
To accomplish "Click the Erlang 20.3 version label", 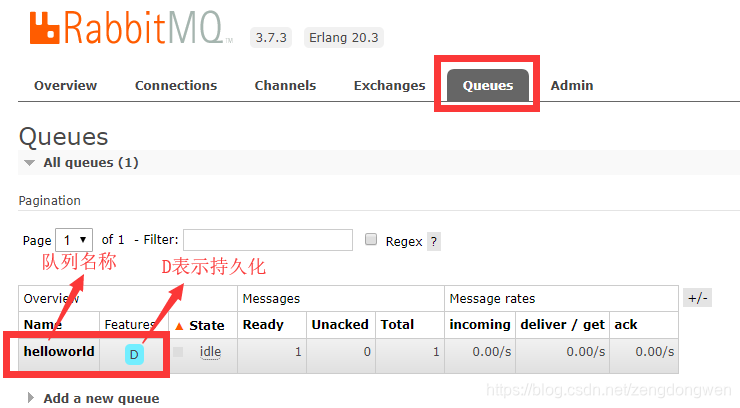I will 344,38.
